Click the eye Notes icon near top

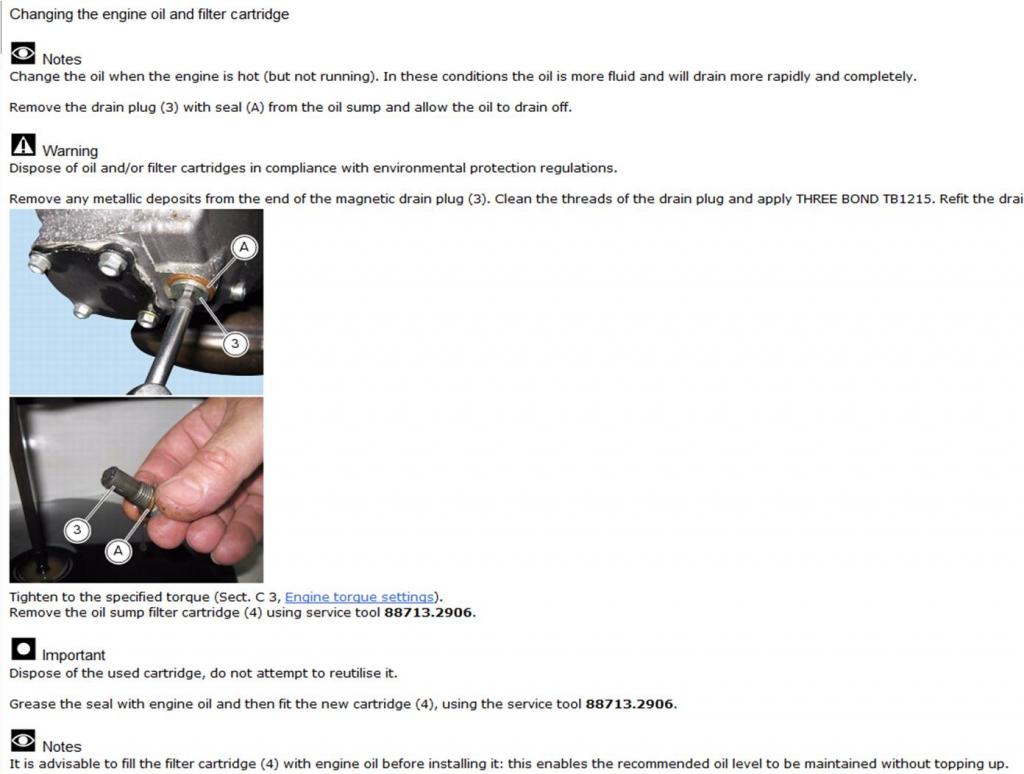[23, 54]
